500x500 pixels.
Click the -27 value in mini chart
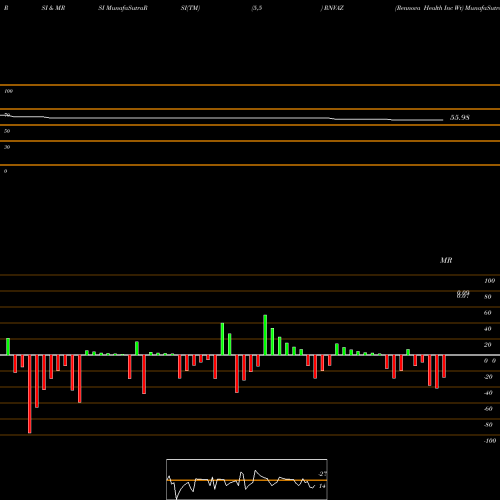[x=322, y=474]
